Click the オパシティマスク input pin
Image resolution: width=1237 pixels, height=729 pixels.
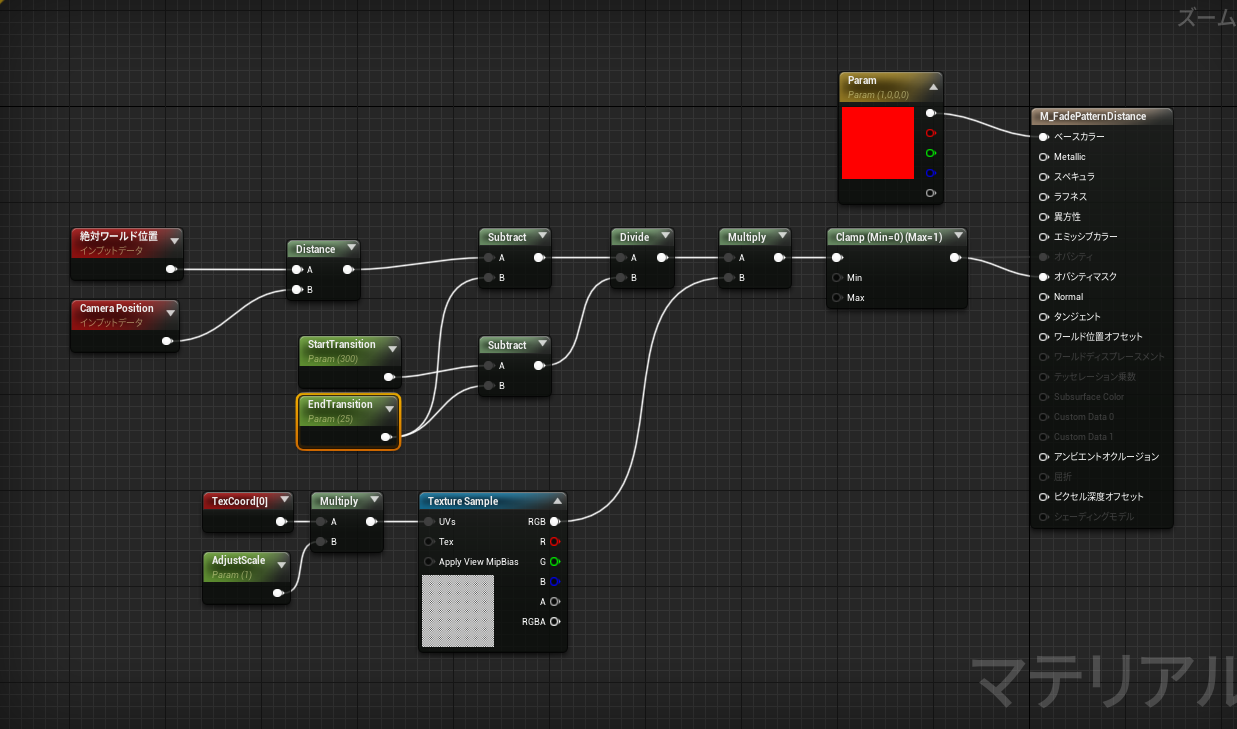pyautogui.click(x=1044, y=277)
